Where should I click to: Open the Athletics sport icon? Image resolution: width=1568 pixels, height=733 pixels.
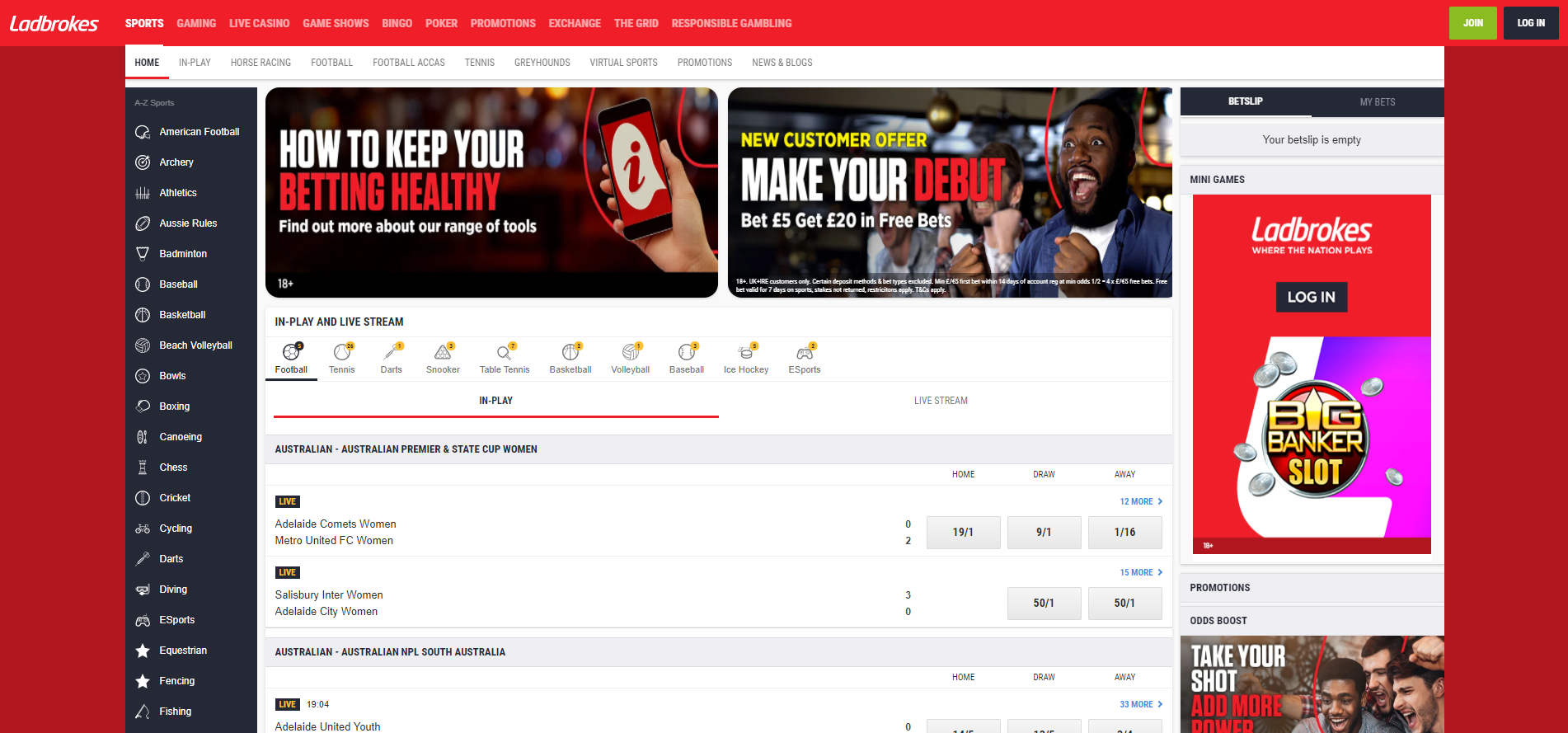click(143, 193)
